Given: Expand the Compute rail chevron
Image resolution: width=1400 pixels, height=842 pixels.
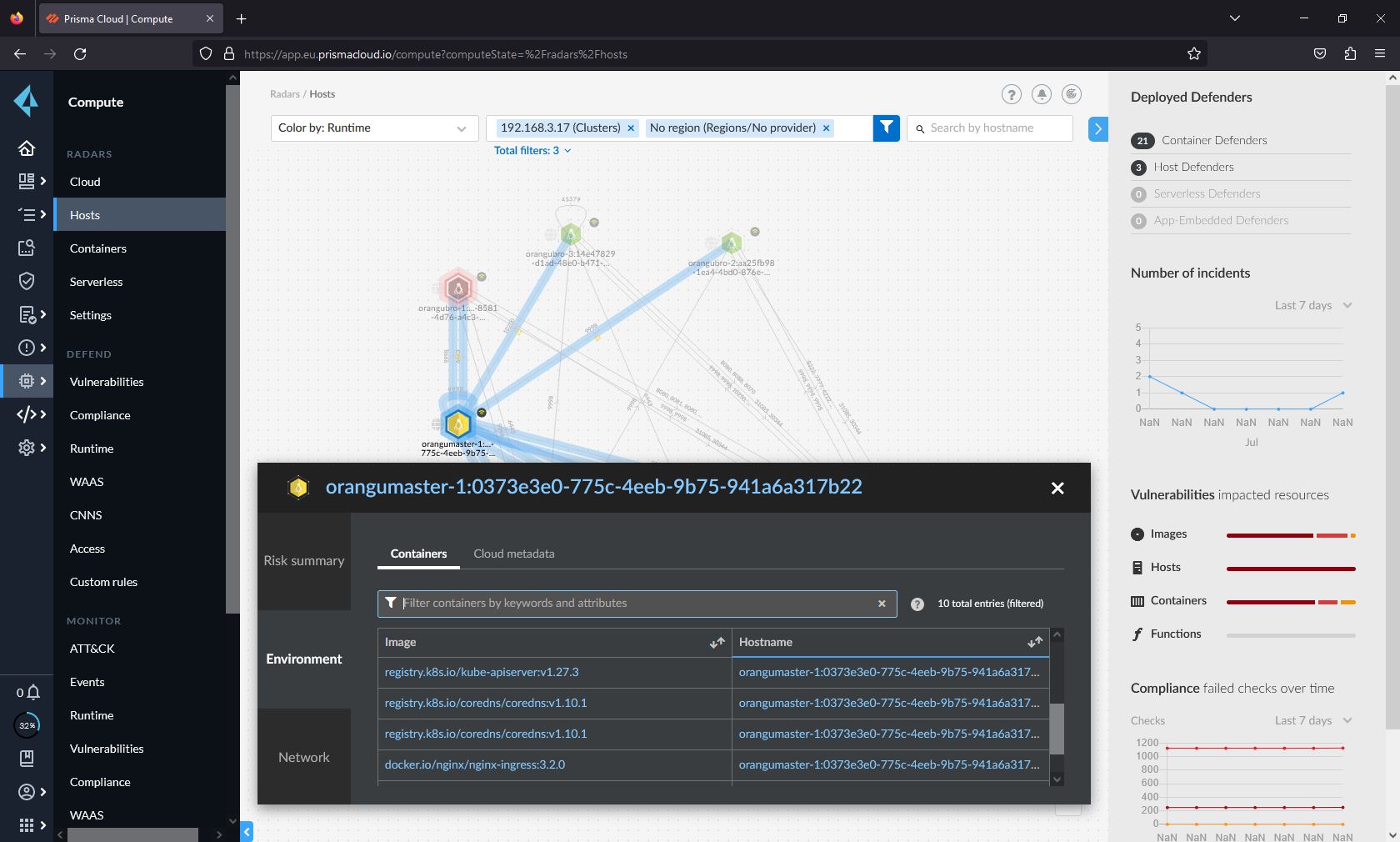Looking at the screenshot, I should [43, 381].
